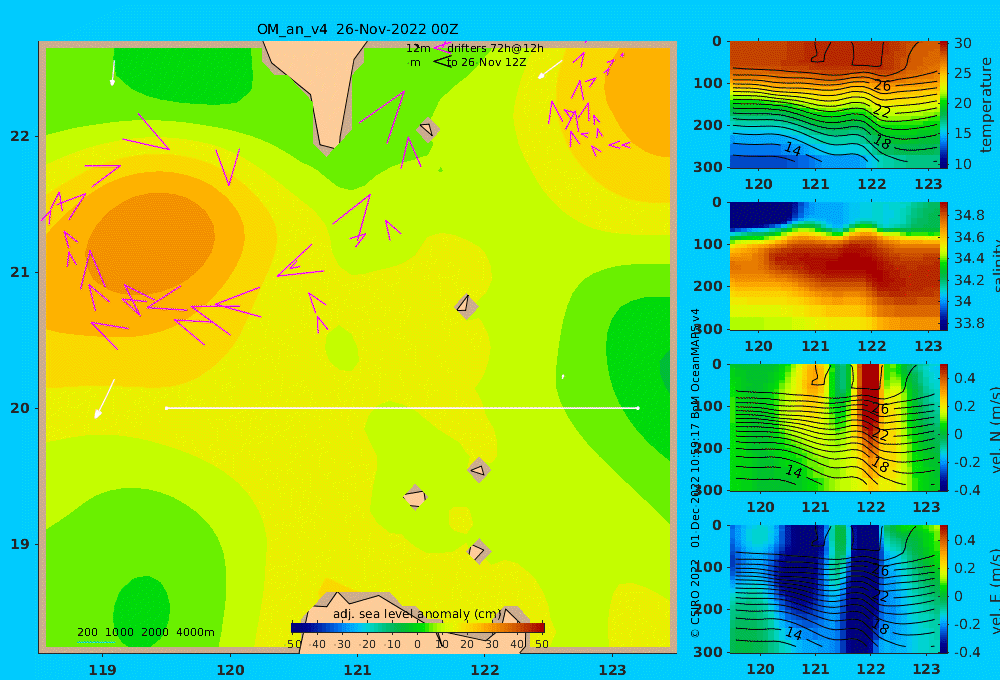The width and height of the screenshot is (1000, 680).
Task: Click the "14" contour label in temperature panel
Action: 792,149
